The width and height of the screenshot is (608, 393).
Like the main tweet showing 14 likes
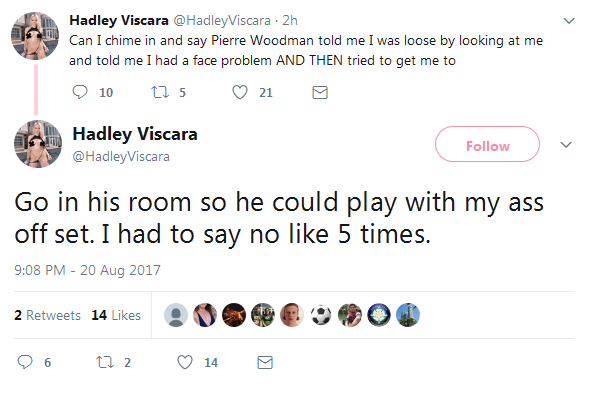(x=185, y=362)
